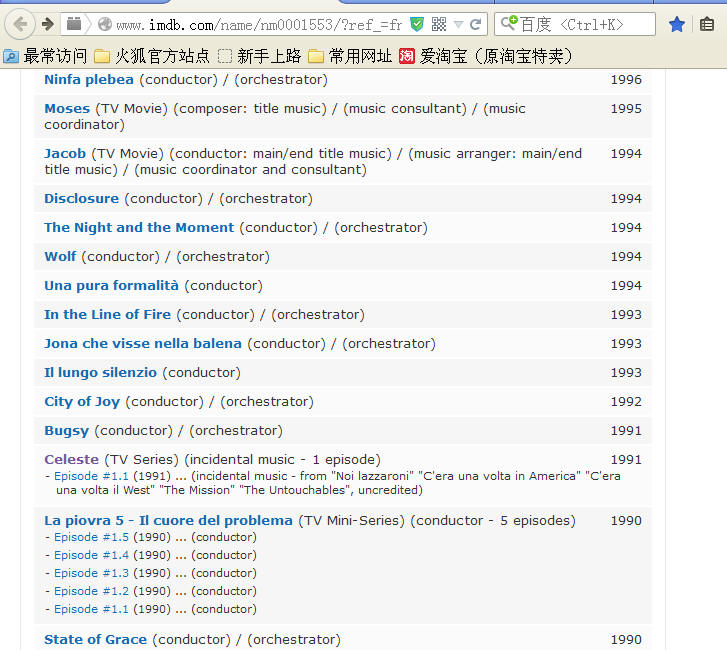This screenshot has width=727, height=650.
Task: Go back with the browser back arrow
Action: 20,24
